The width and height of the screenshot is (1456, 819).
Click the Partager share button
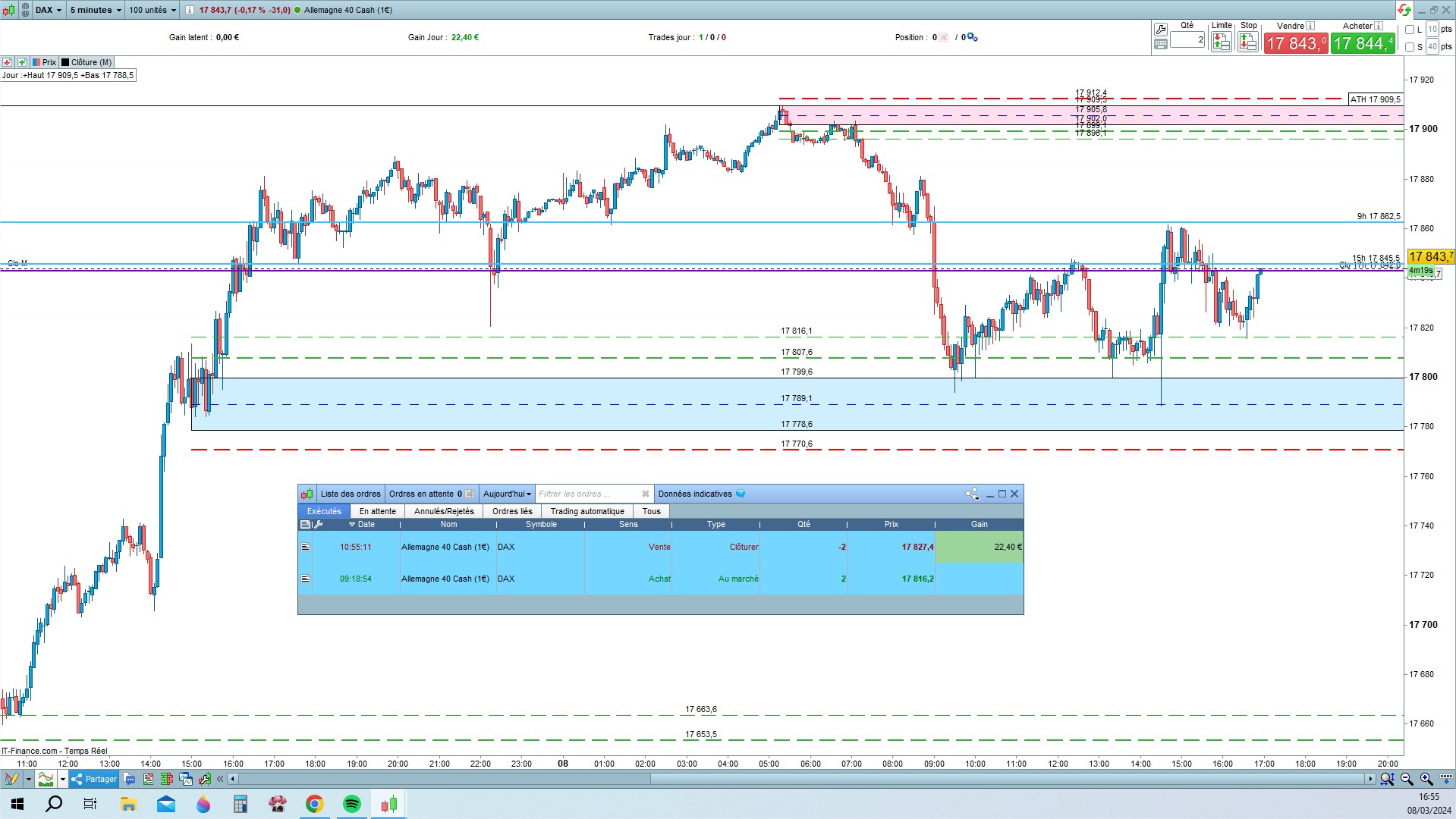coord(94,779)
